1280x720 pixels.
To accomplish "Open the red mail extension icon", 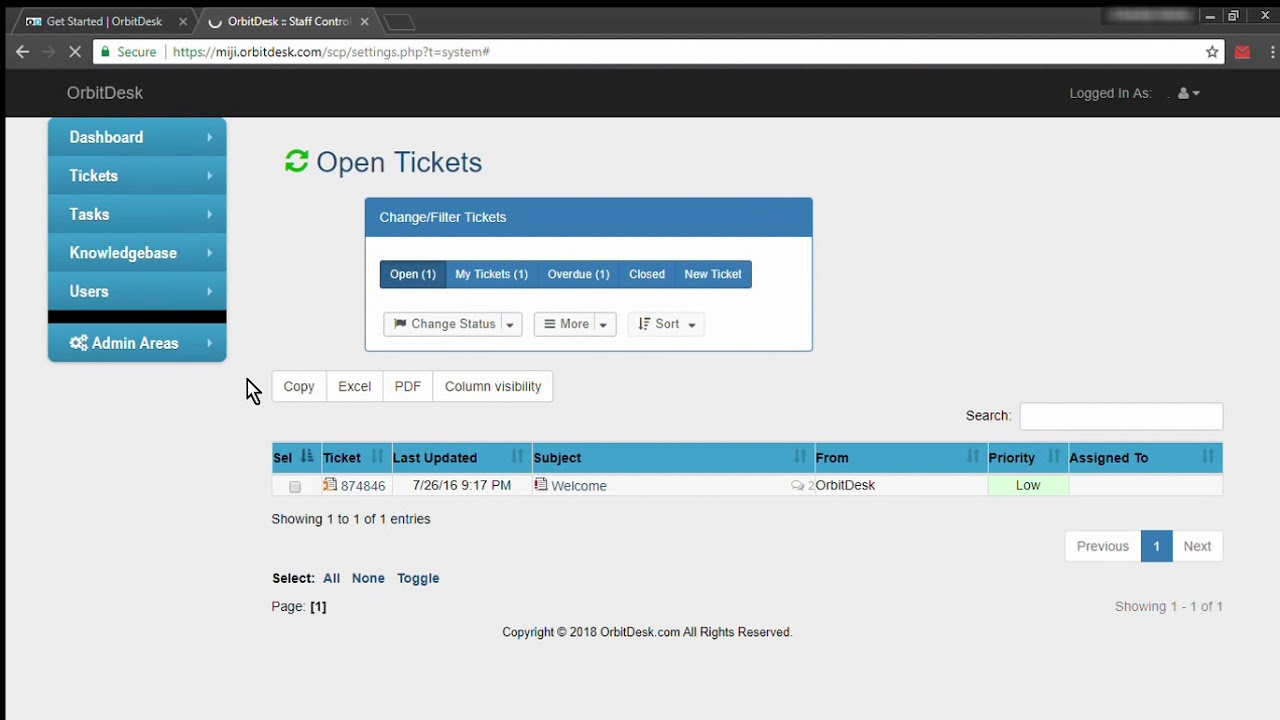I will coord(1242,52).
